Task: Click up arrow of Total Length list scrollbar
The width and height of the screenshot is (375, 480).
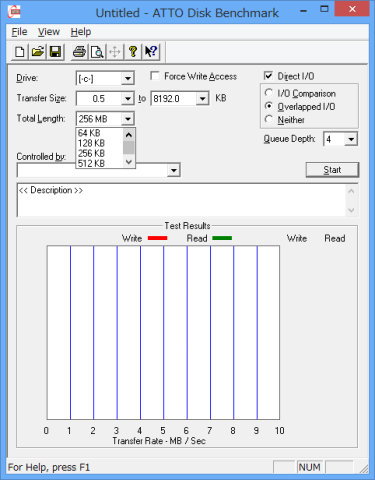Action: tap(129, 135)
